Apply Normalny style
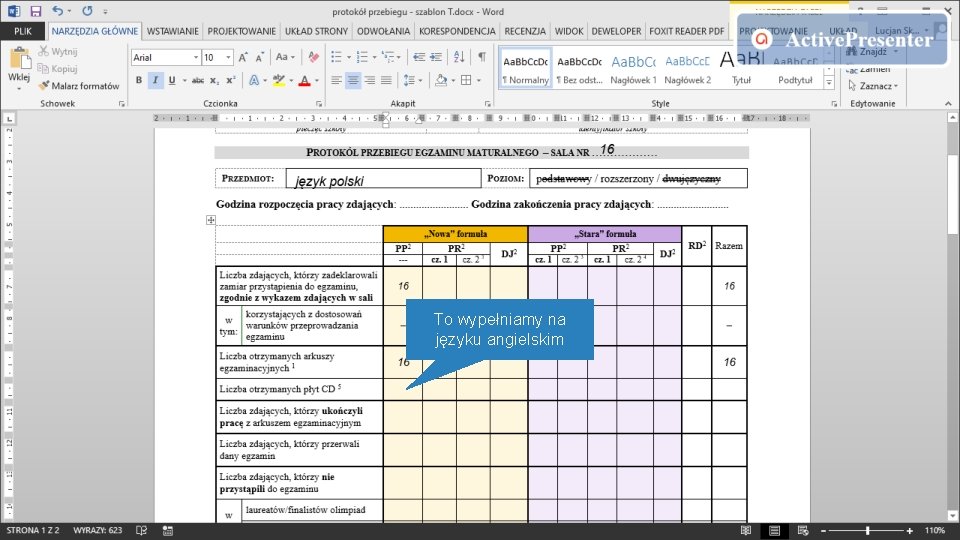The height and width of the screenshot is (540, 960). pos(525,69)
